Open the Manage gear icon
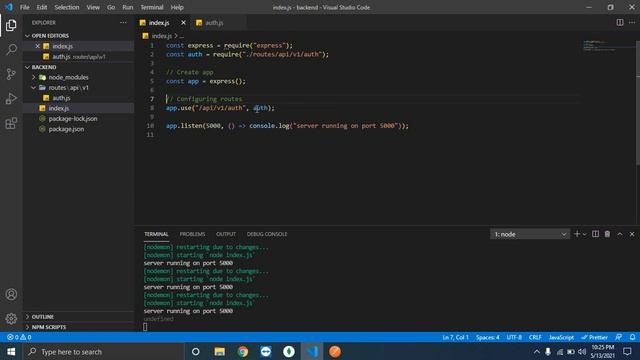Image resolution: width=640 pixels, height=360 pixels. point(11,318)
